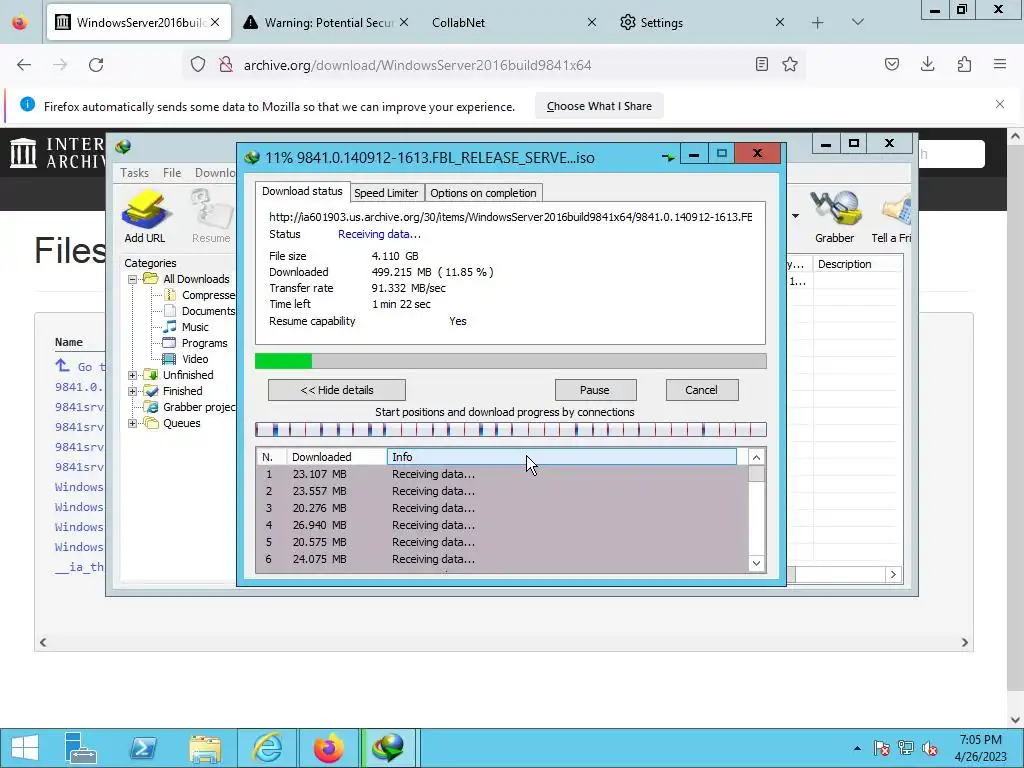
Task: Open PowerShell from the taskbar
Action: [143, 748]
